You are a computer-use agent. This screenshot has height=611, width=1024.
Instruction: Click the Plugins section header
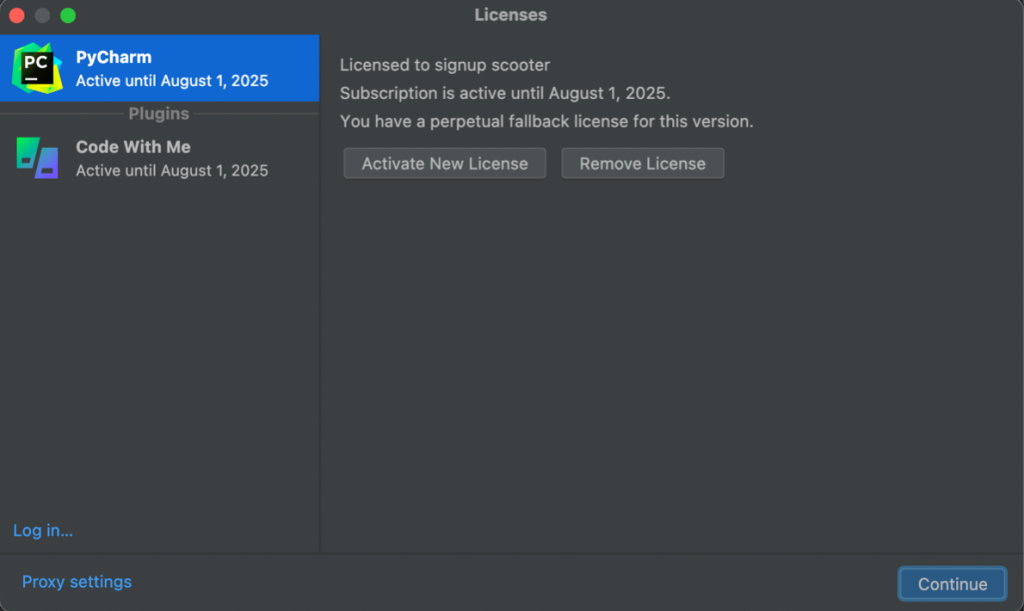point(158,113)
